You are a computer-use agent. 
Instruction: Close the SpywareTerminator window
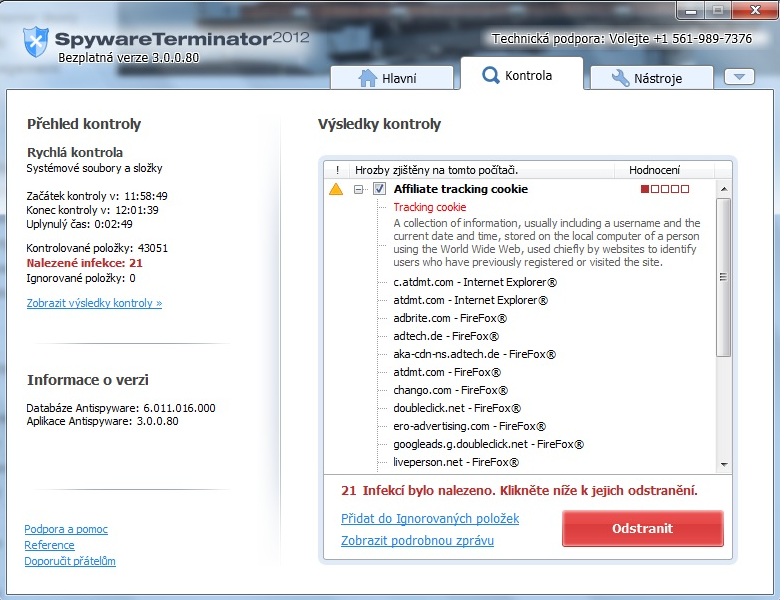pyautogui.click(x=755, y=10)
